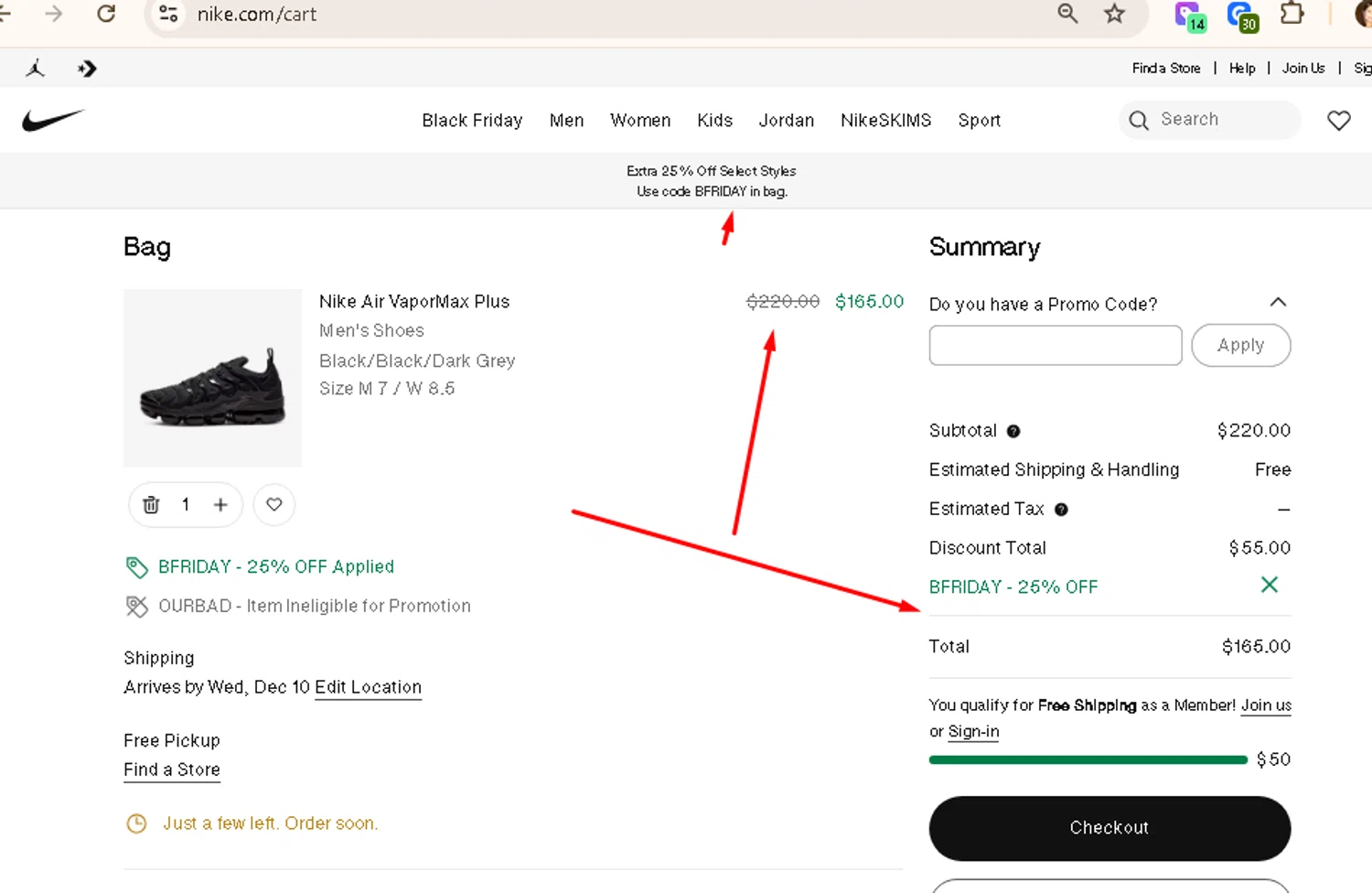
Task: Click the Apply promo button
Action: 1241,345
